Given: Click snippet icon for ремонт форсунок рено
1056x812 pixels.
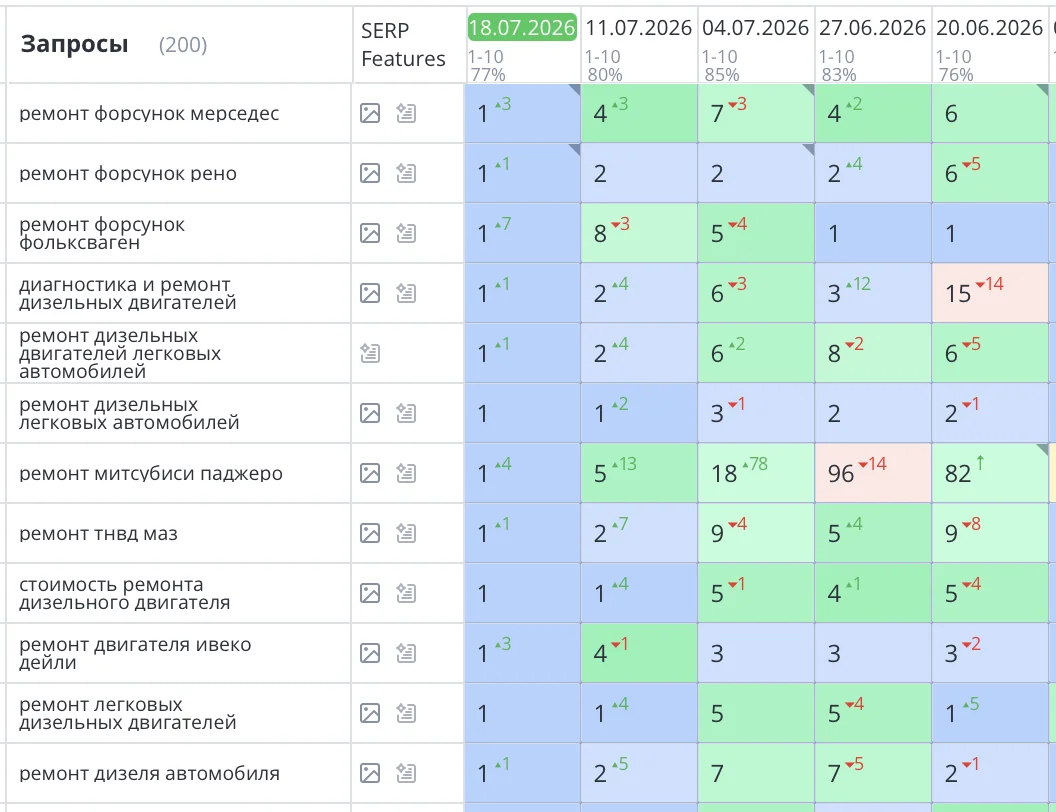Looking at the screenshot, I should 405,173.
